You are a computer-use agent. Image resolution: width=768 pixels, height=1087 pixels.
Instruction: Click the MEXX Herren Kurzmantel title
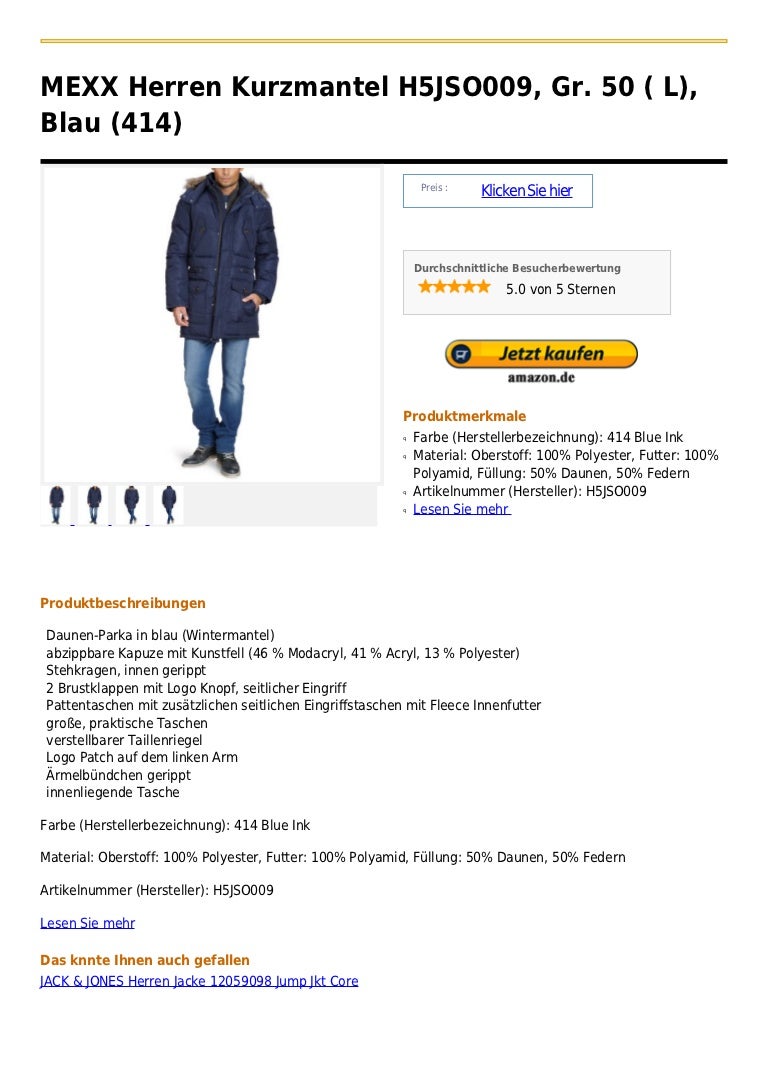point(369,104)
